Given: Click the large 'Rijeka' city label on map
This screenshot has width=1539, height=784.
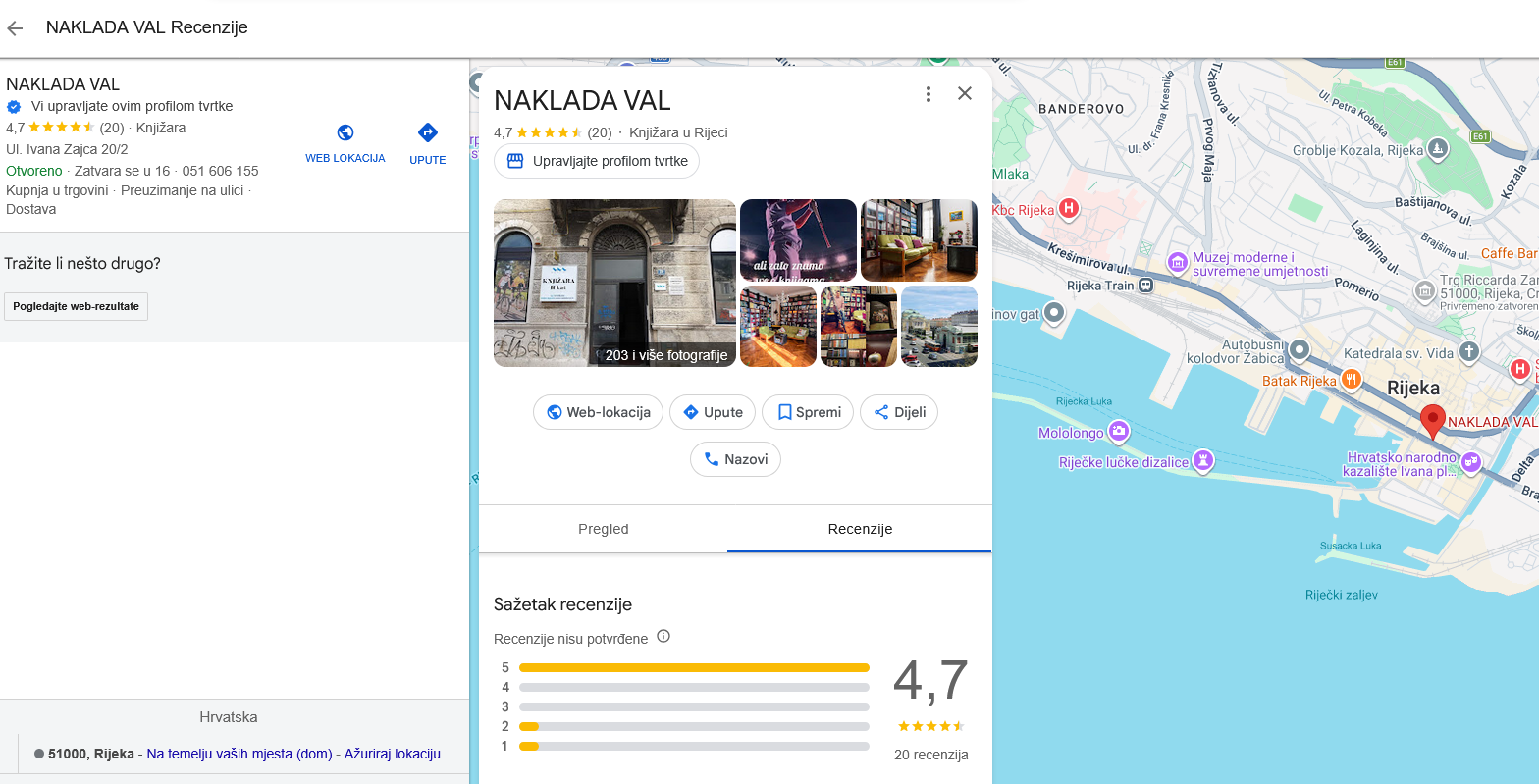Looking at the screenshot, I should (1413, 388).
